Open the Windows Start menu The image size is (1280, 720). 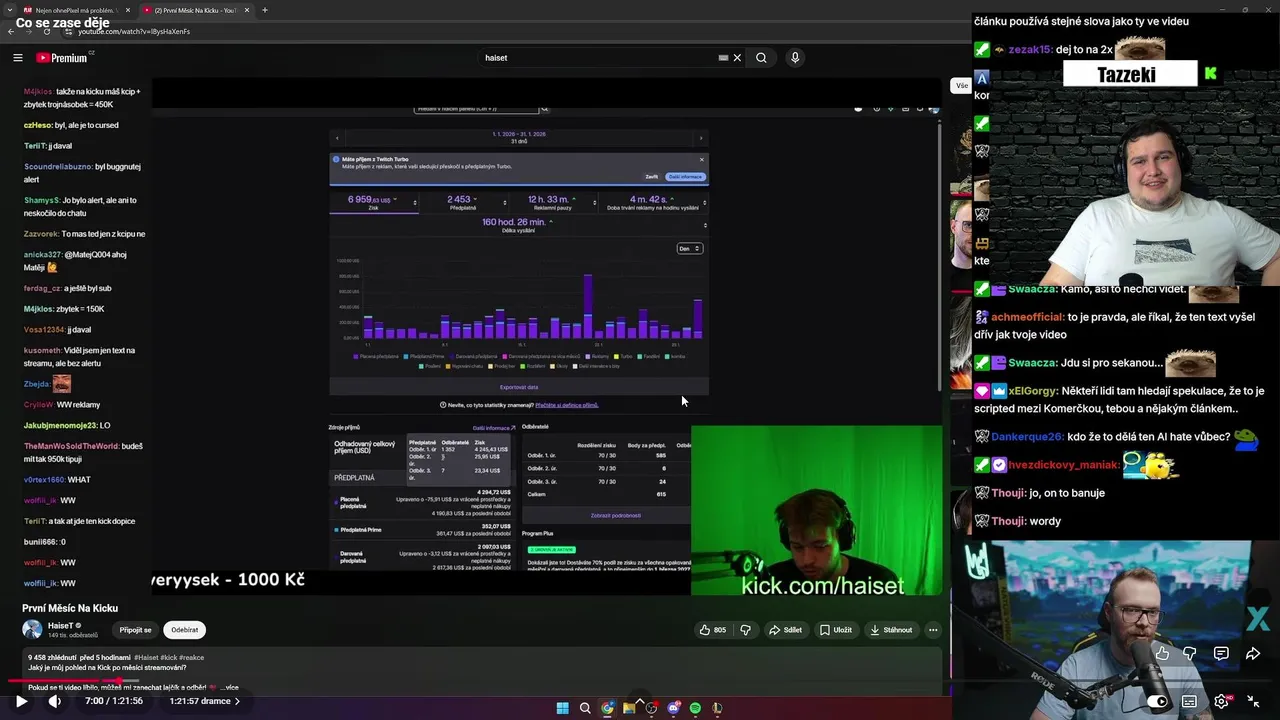[562, 708]
